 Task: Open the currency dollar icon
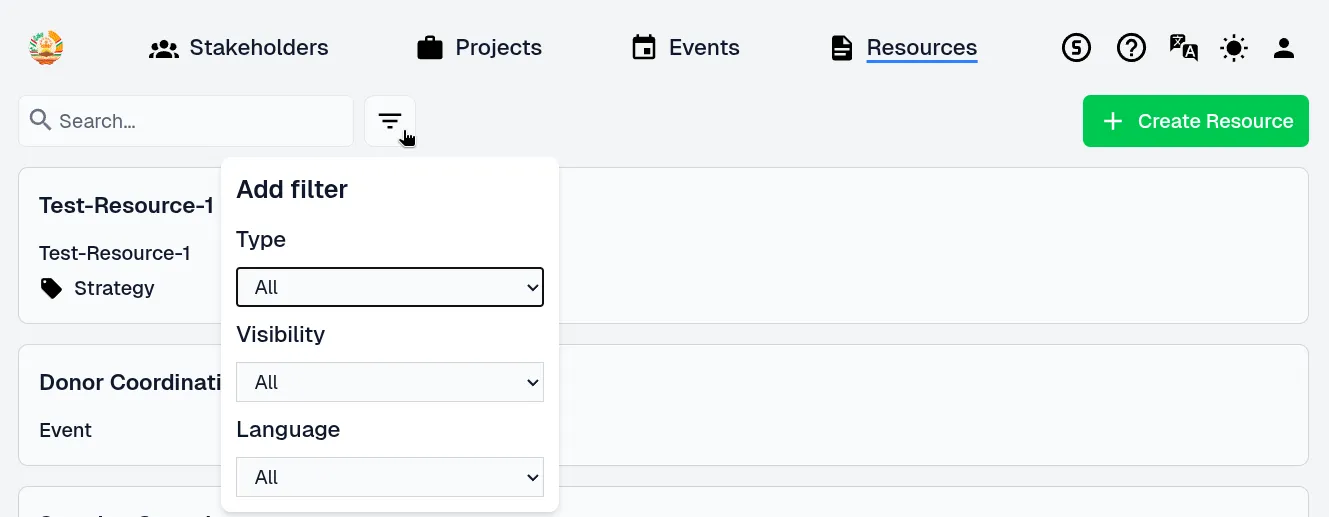click(1076, 48)
